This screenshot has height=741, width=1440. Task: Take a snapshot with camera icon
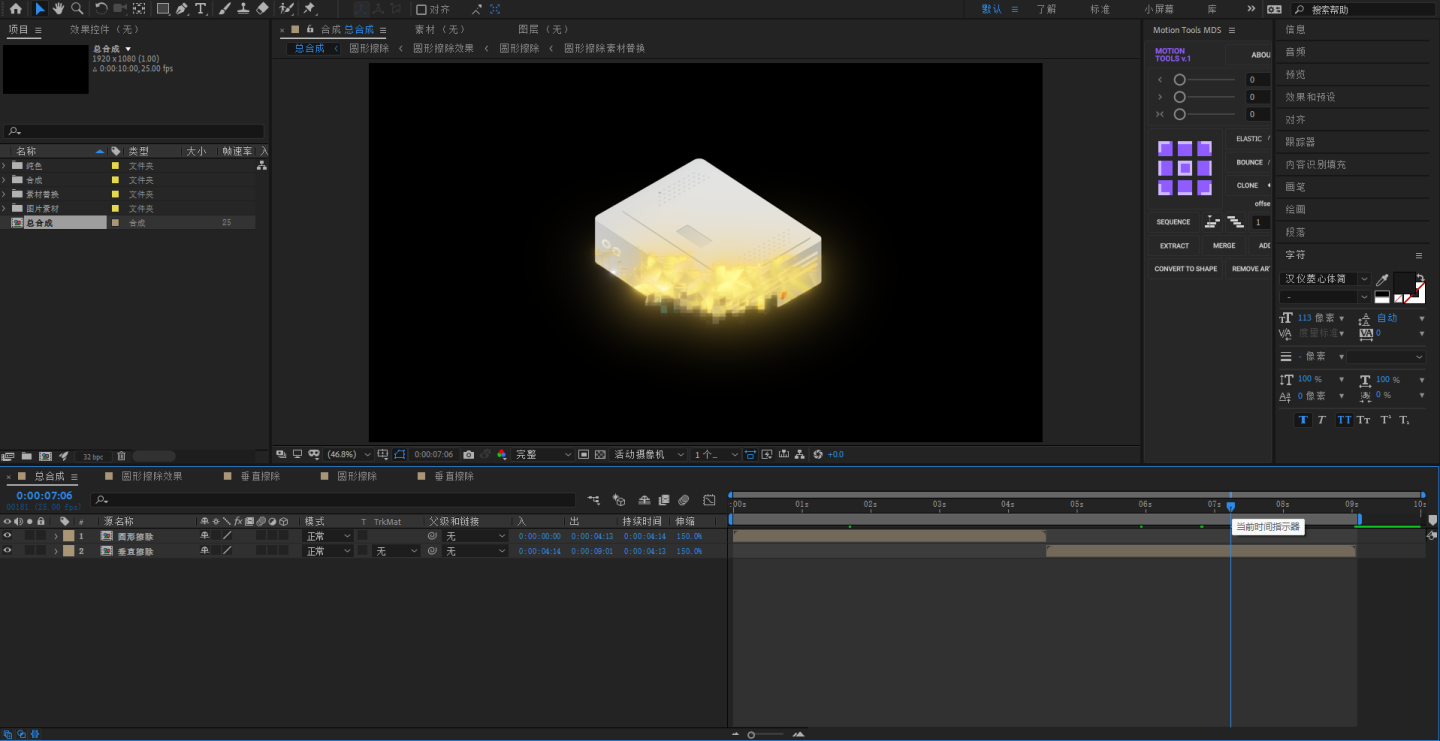[x=469, y=454]
